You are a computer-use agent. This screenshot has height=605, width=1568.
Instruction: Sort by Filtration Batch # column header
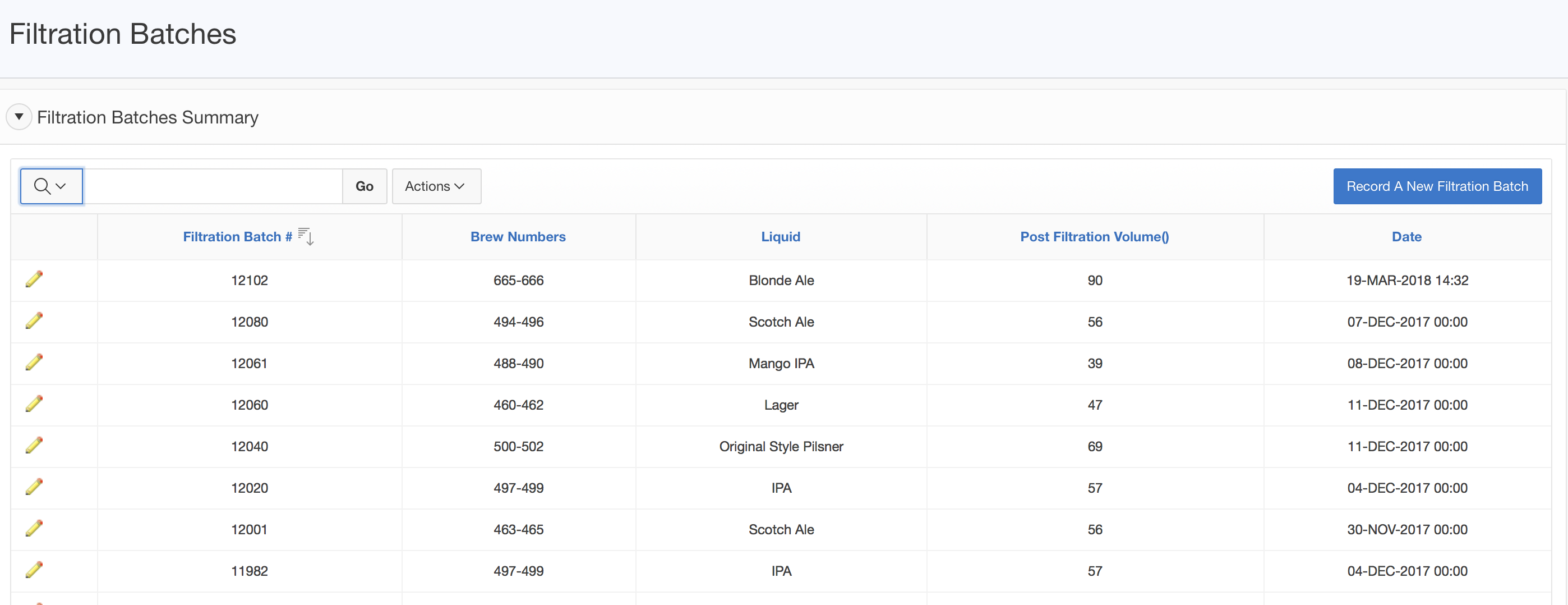pos(237,236)
